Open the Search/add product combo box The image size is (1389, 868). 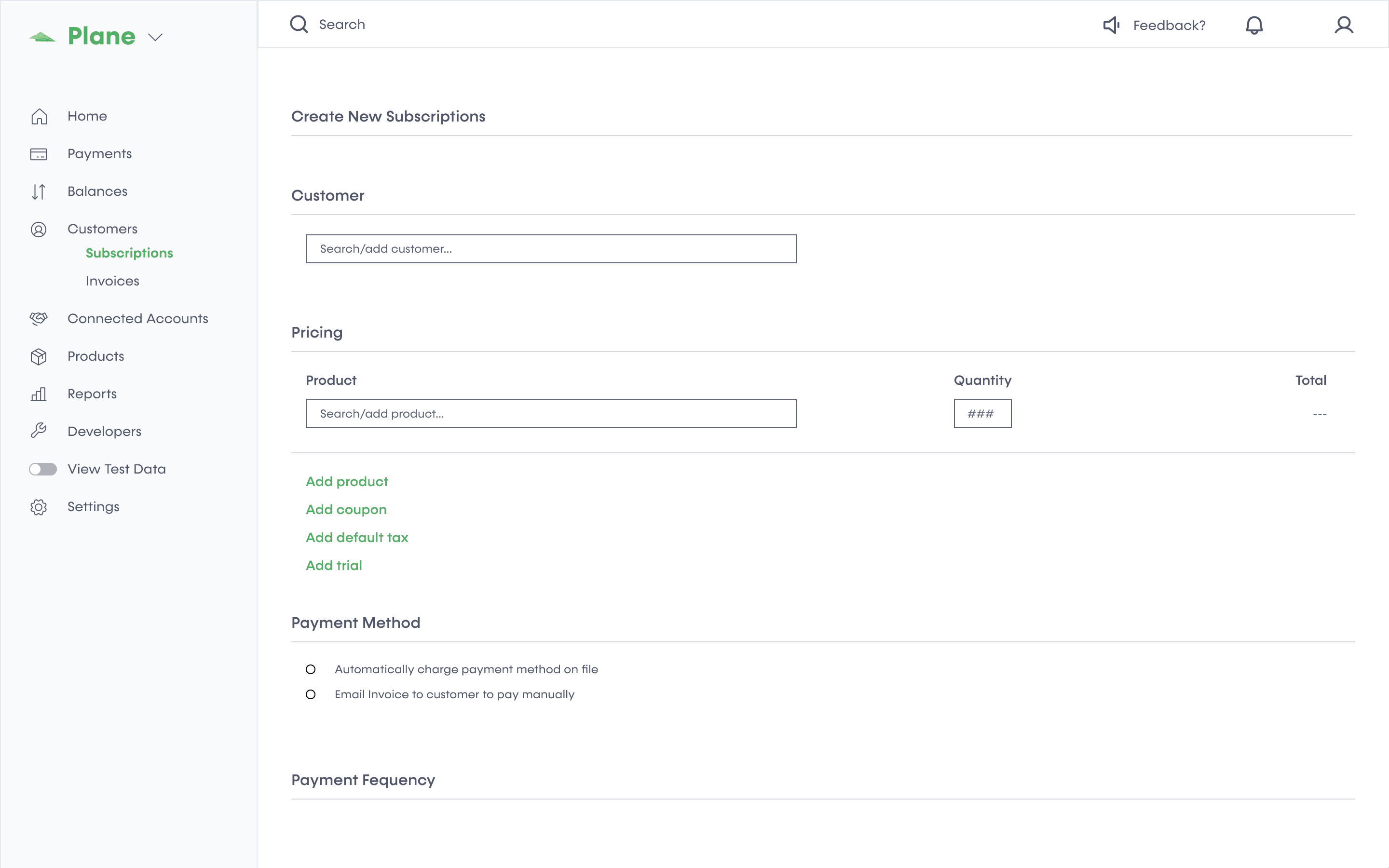(550, 414)
